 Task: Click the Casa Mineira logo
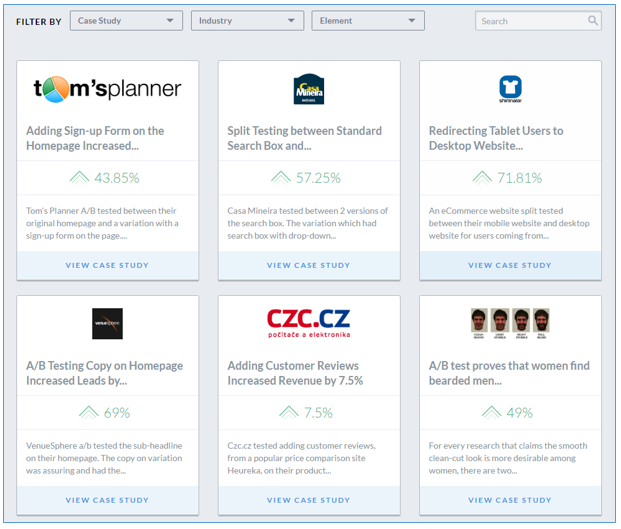tap(308, 89)
